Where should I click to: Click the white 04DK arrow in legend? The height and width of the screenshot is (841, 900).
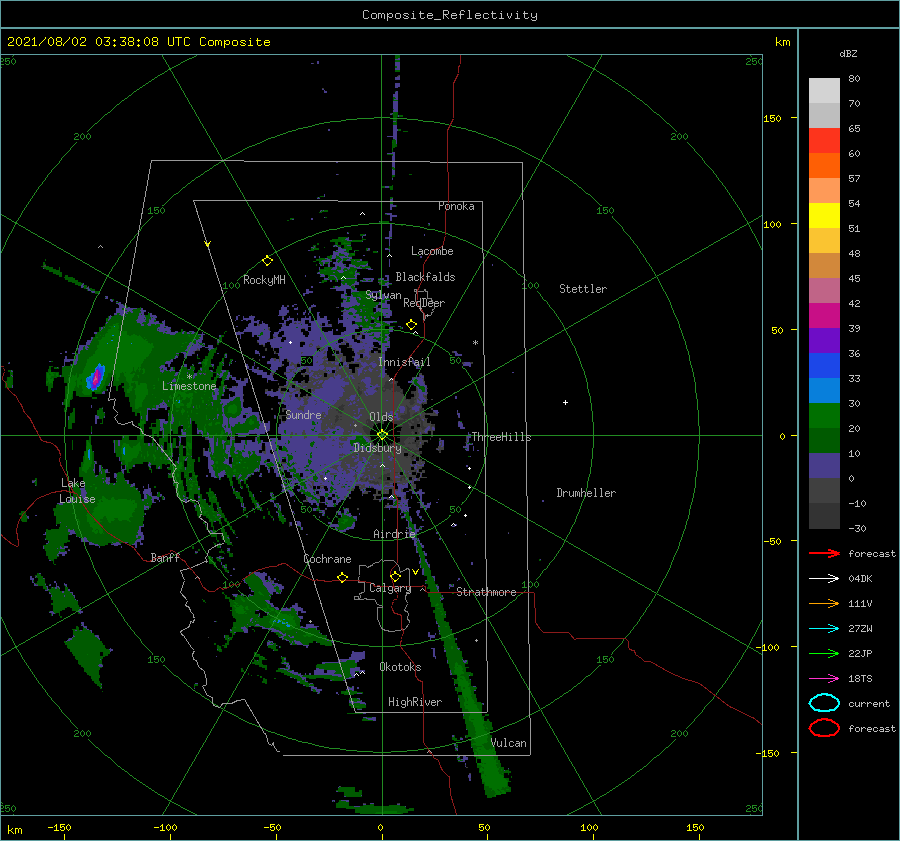tap(824, 578)
